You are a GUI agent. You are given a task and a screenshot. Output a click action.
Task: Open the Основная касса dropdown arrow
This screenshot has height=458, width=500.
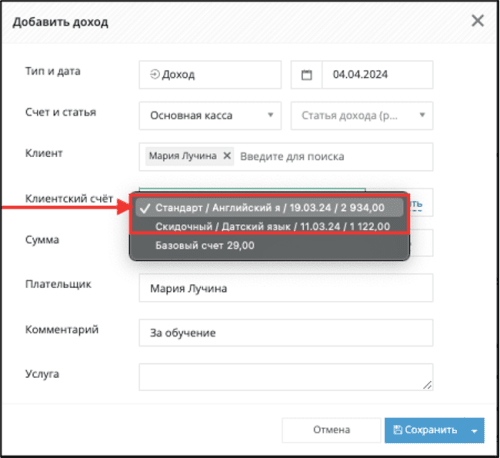[x=271, y=115]
